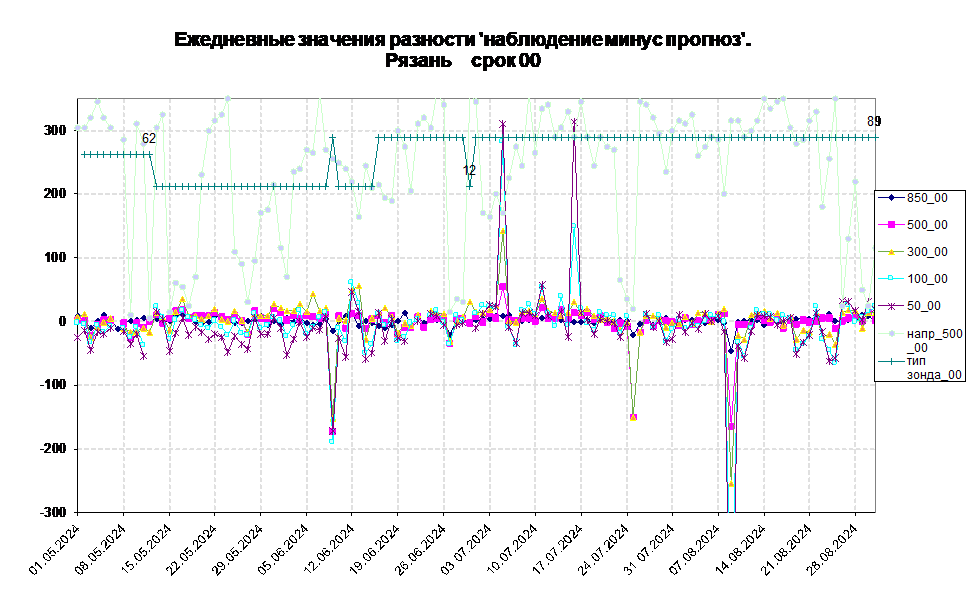Click the date label 14.08.2024
This screenshot has height=599, width=976.
(741, 550)
